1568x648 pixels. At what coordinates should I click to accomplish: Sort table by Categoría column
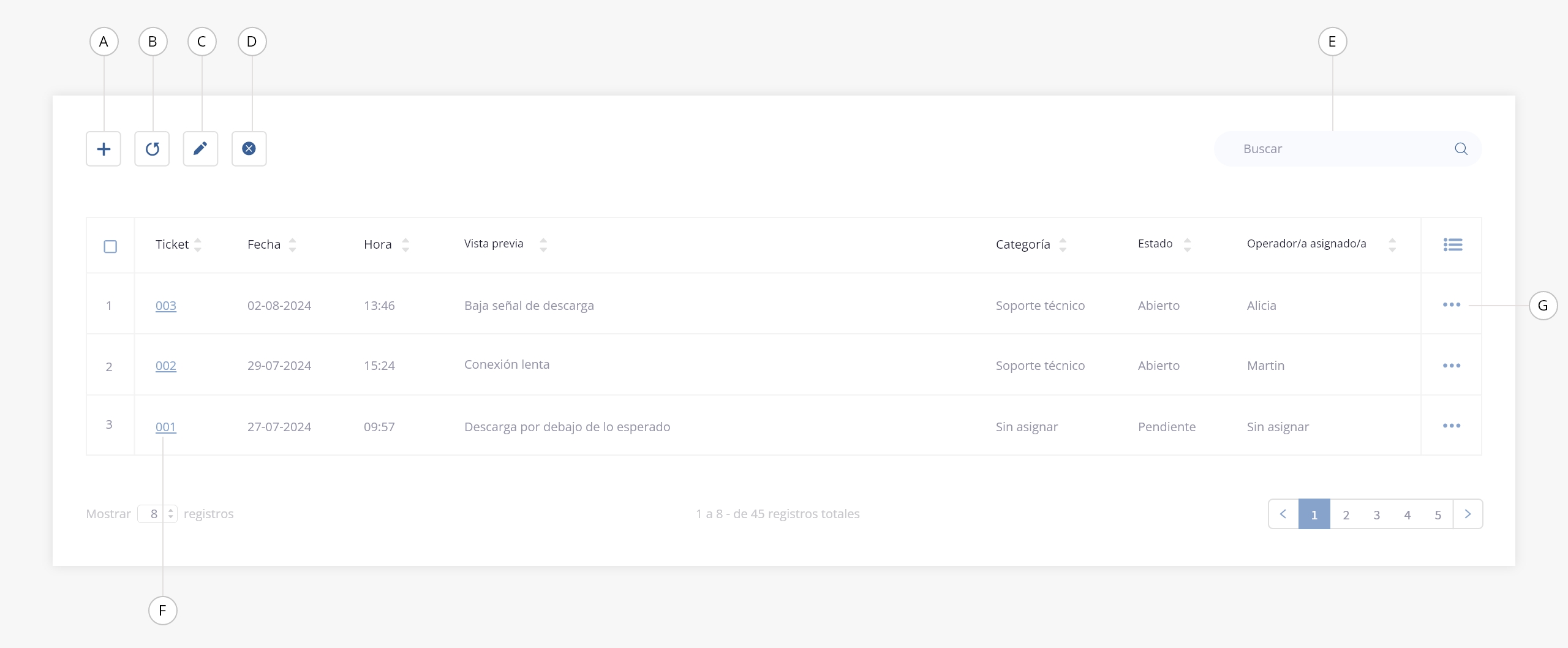1063,245
